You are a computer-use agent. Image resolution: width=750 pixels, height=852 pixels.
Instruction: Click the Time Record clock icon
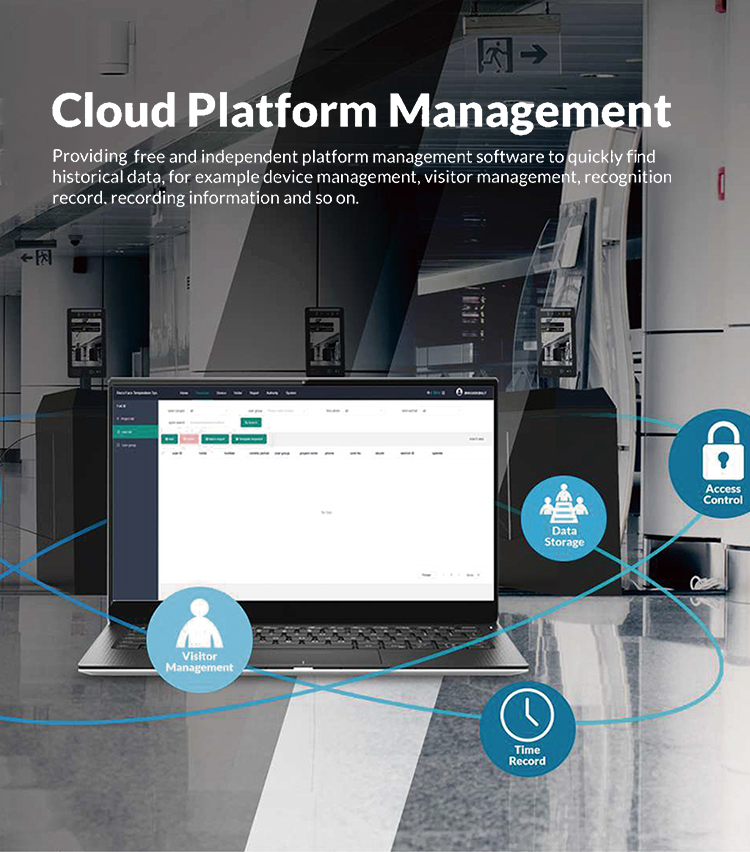coord(527,718)
